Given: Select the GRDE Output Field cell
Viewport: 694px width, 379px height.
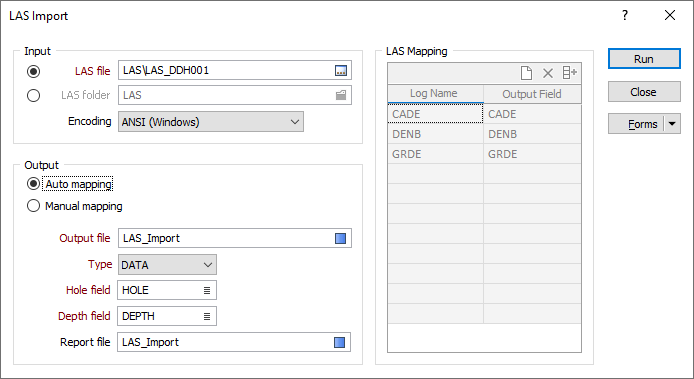Looking at the screenshot, I should pos(532,154).
